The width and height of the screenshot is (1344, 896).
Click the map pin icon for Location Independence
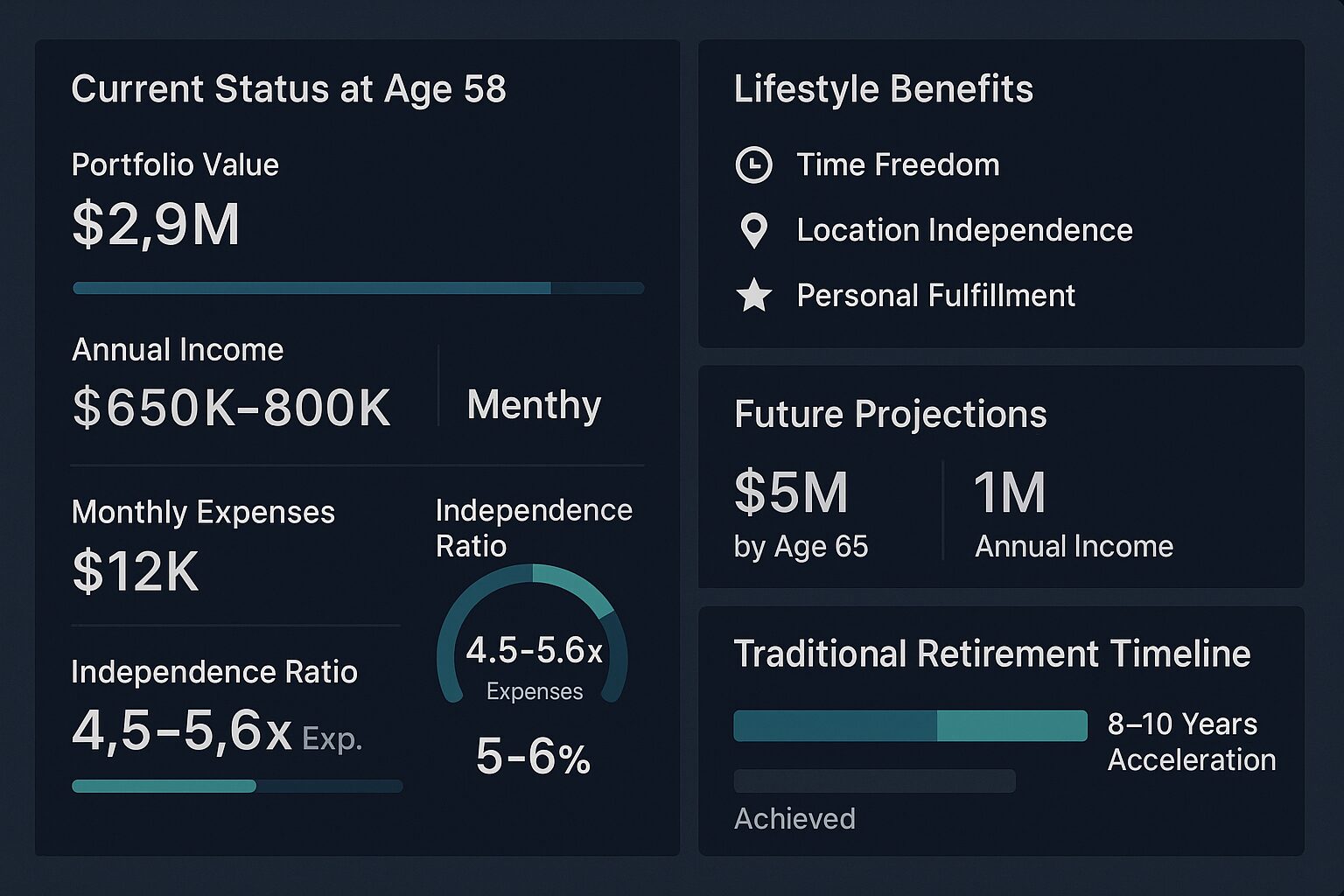click(753, 230)
